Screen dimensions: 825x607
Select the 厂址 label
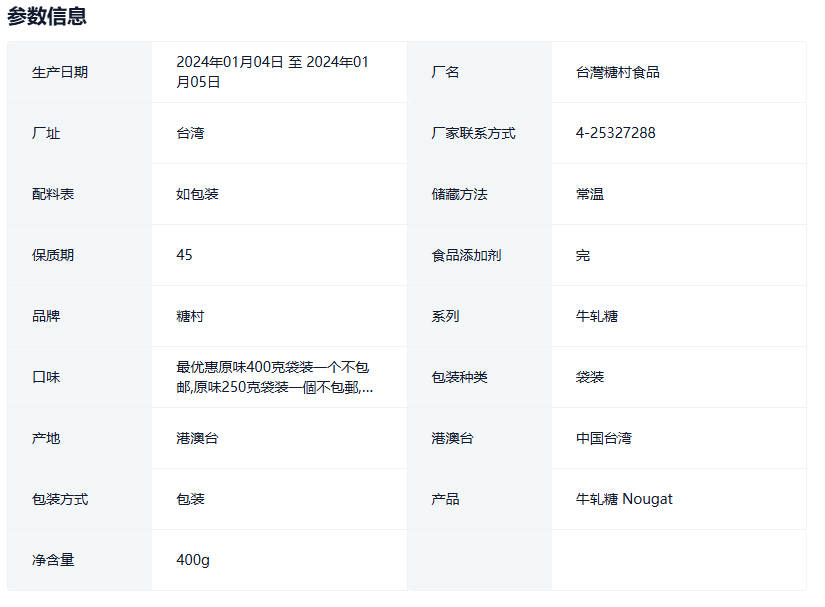click(x=46, y=133)
